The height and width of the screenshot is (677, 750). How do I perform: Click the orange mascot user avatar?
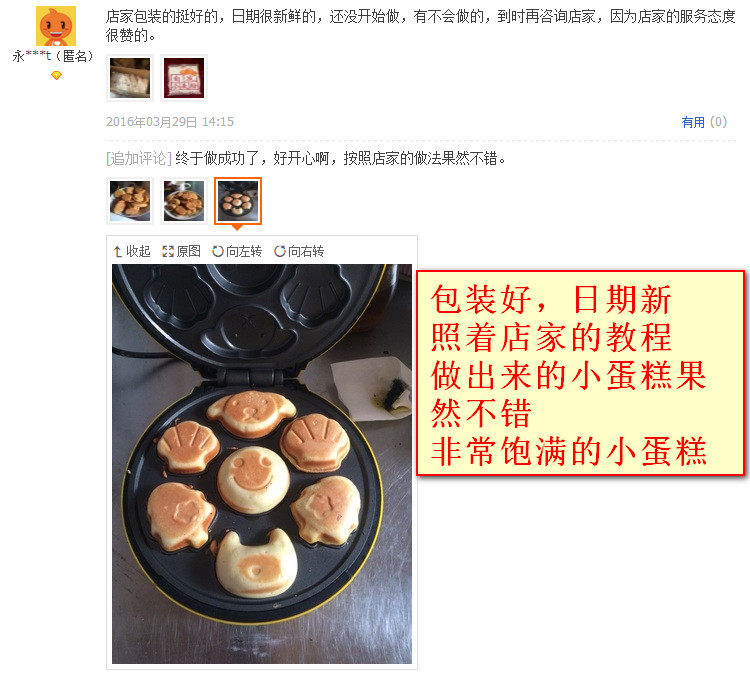pos(56,26)
